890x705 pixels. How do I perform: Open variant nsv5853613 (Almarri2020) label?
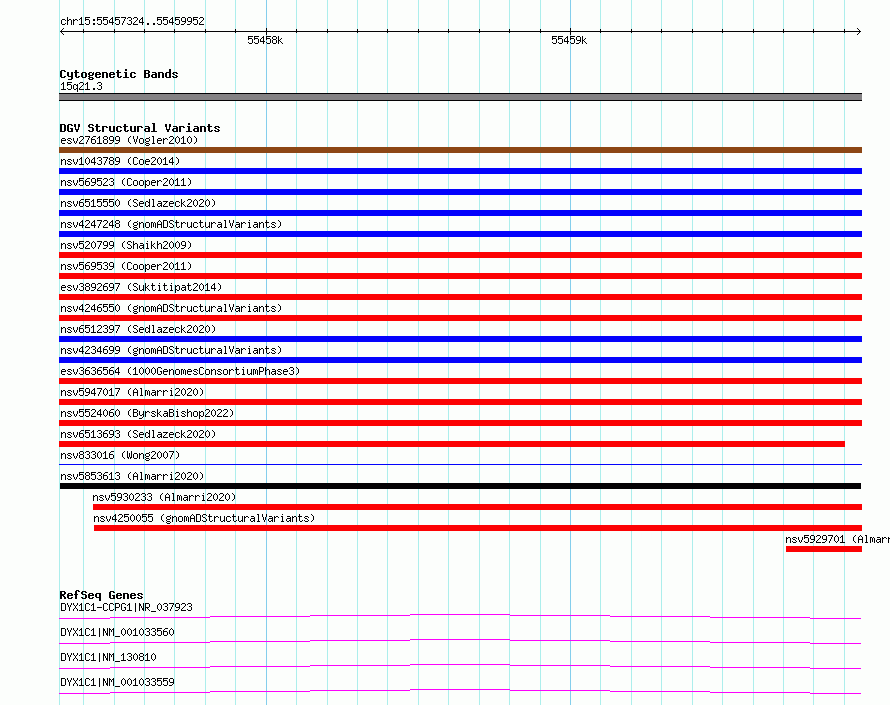point(132,476)
